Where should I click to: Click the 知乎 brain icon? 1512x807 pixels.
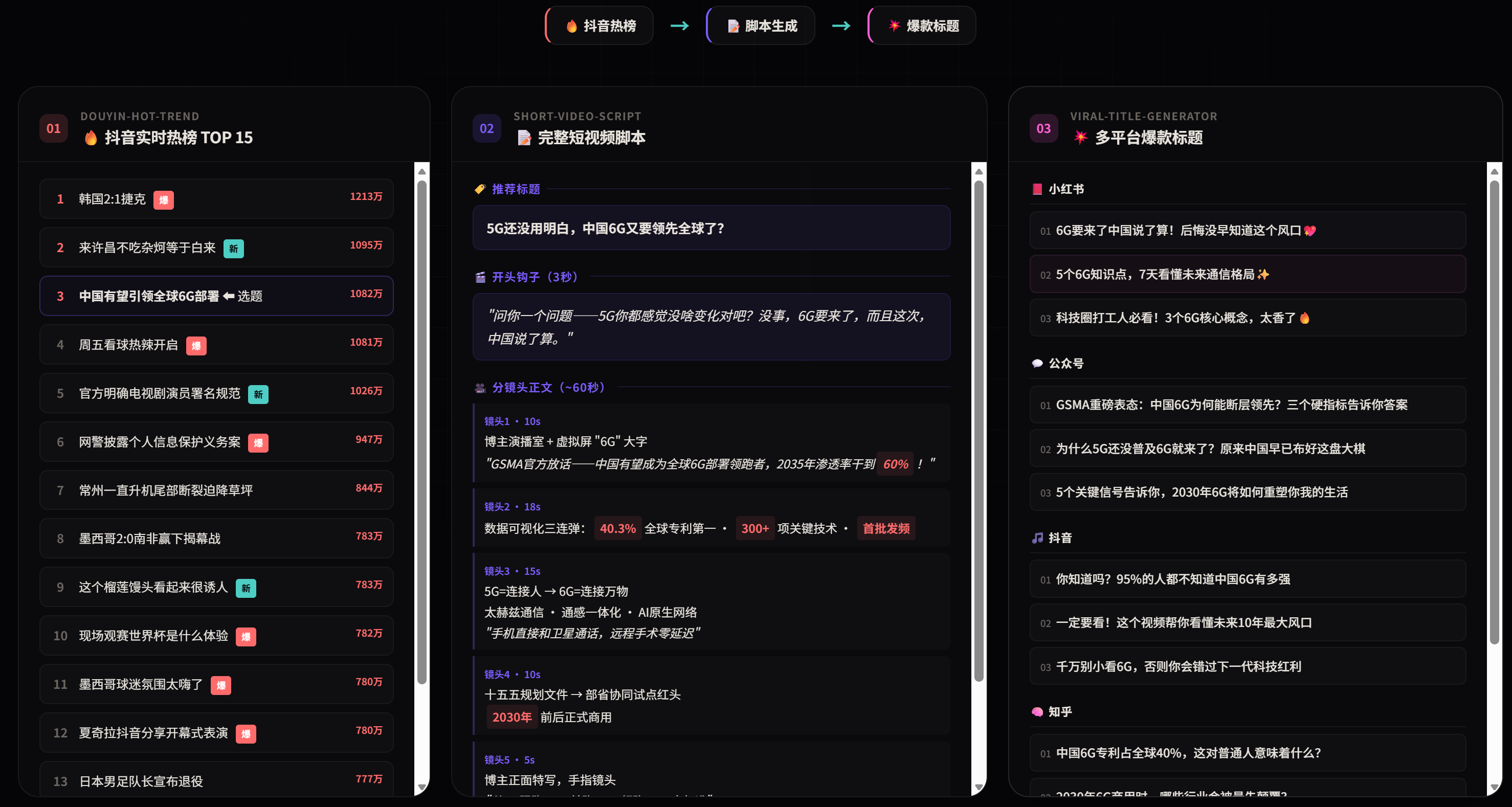tap(1037, 712)
